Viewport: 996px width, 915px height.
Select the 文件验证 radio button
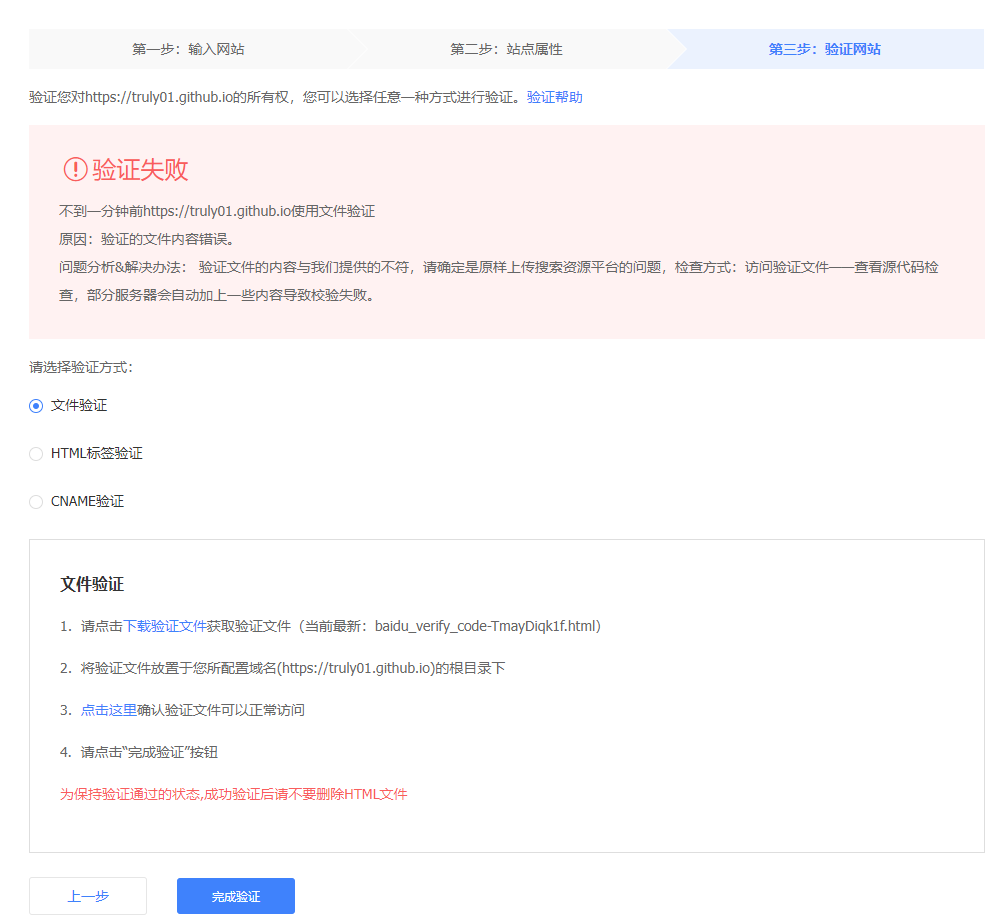tap(36, 405)
